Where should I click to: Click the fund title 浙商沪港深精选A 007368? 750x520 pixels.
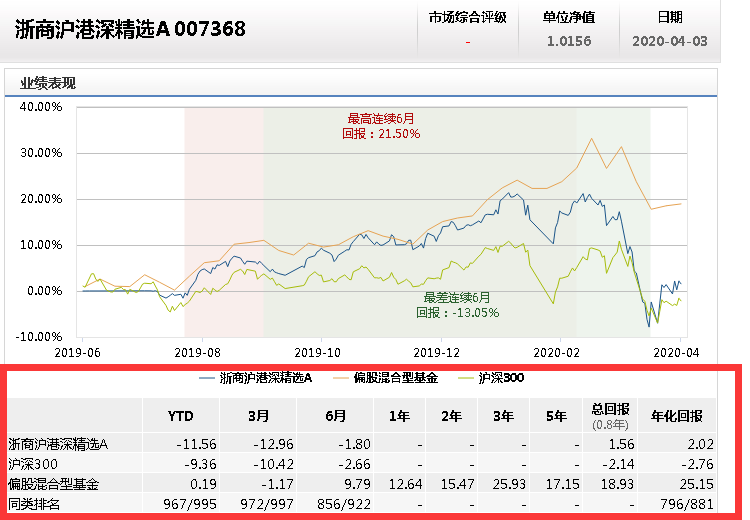point(130,29)
